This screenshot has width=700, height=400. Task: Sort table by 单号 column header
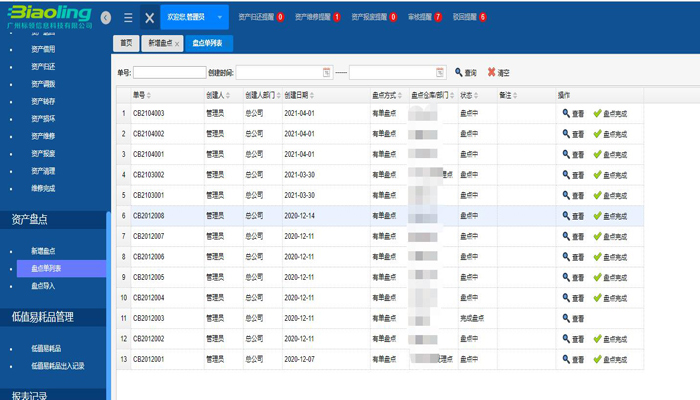139,95
